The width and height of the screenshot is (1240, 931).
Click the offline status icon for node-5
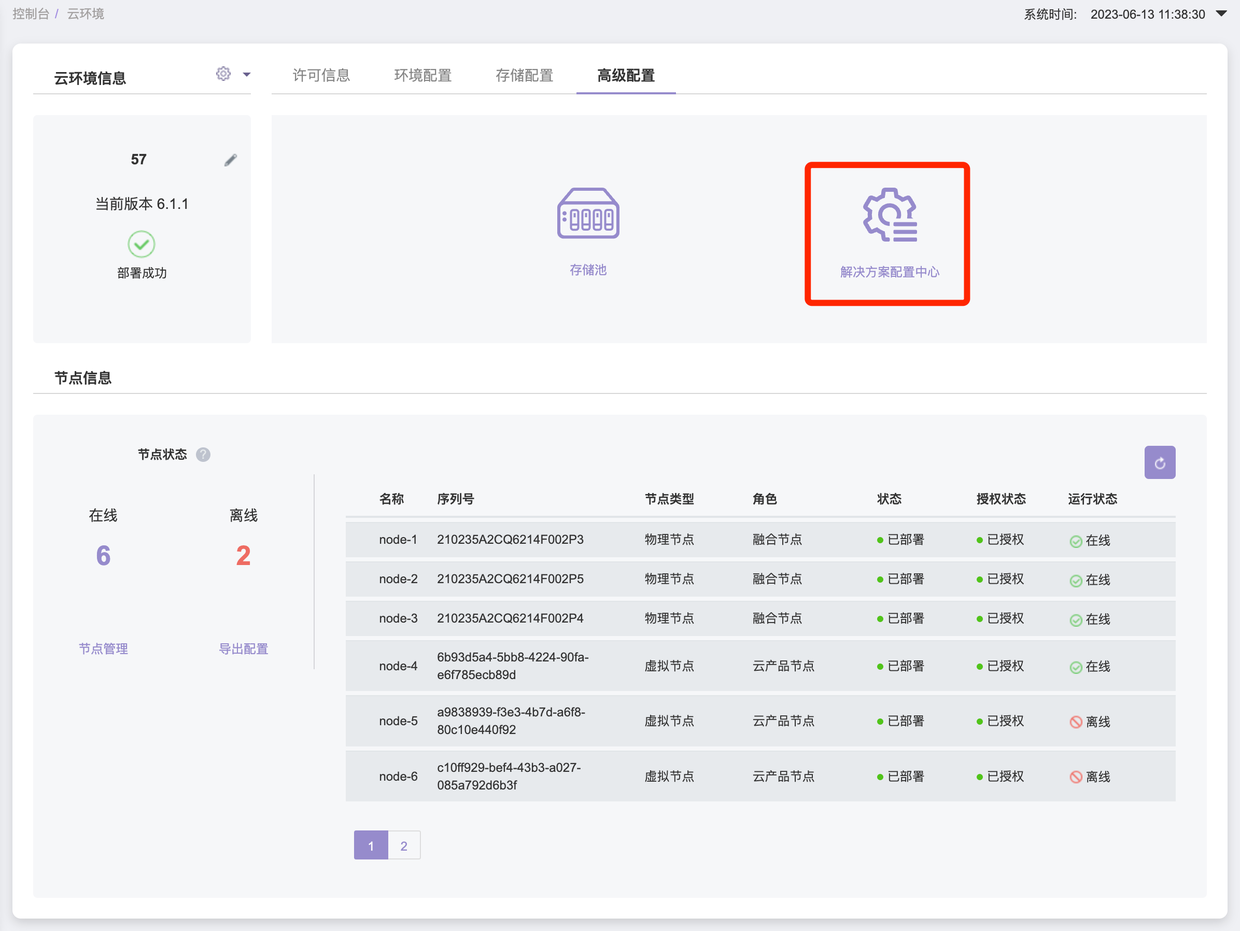click(x=1076, y=722)
